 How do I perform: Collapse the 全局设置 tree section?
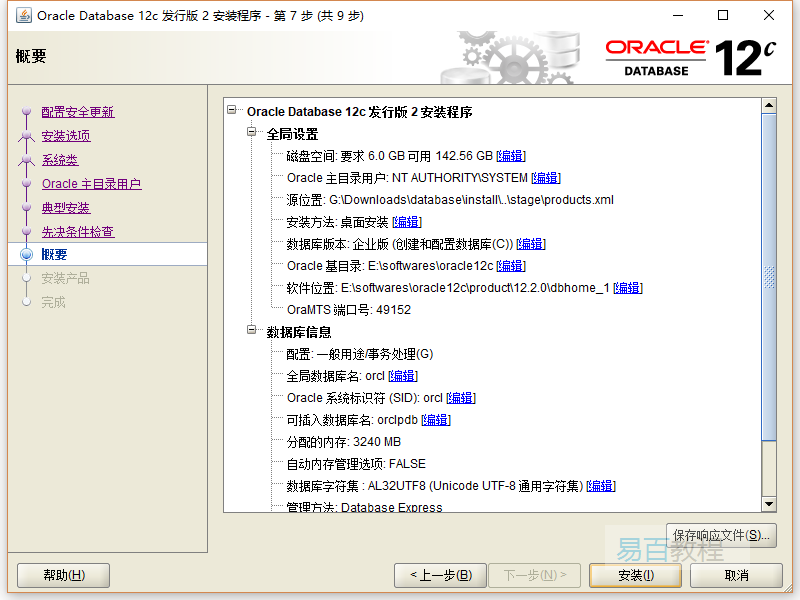253,133
